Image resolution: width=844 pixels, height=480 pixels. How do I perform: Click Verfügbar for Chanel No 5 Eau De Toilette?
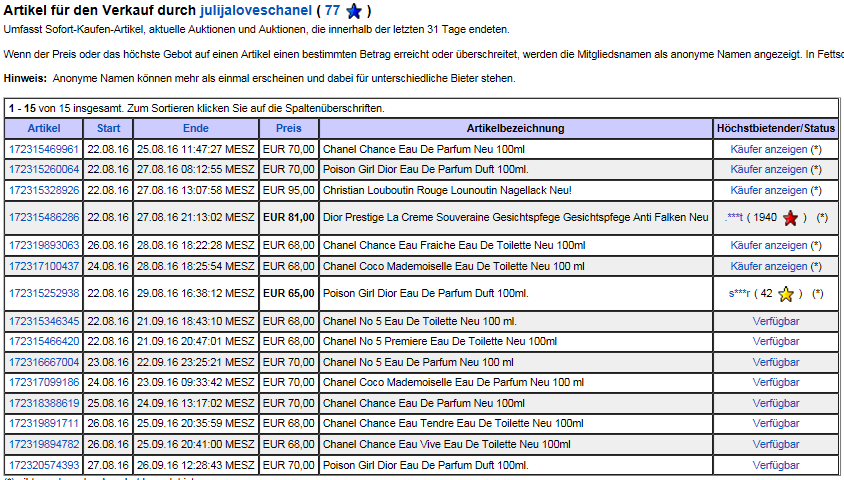pyautogui.click(x=776, y=321)
